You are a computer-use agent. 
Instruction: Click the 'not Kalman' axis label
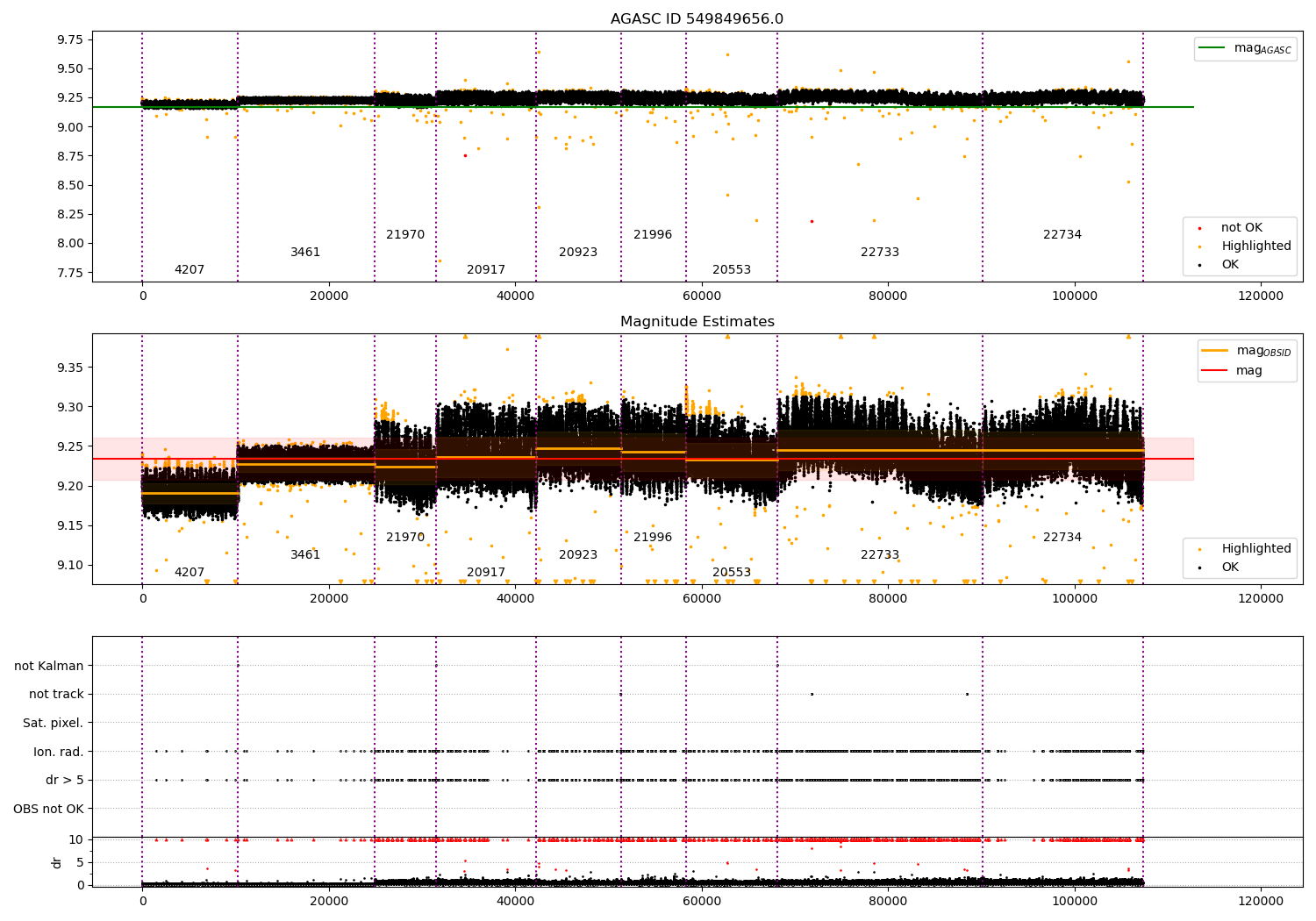(49, 667)
